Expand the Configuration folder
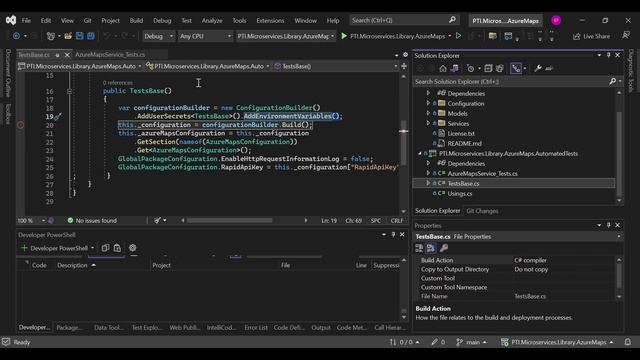Image resolution: width=640 pixels, height=360 pixels. (x=428, y=103)
